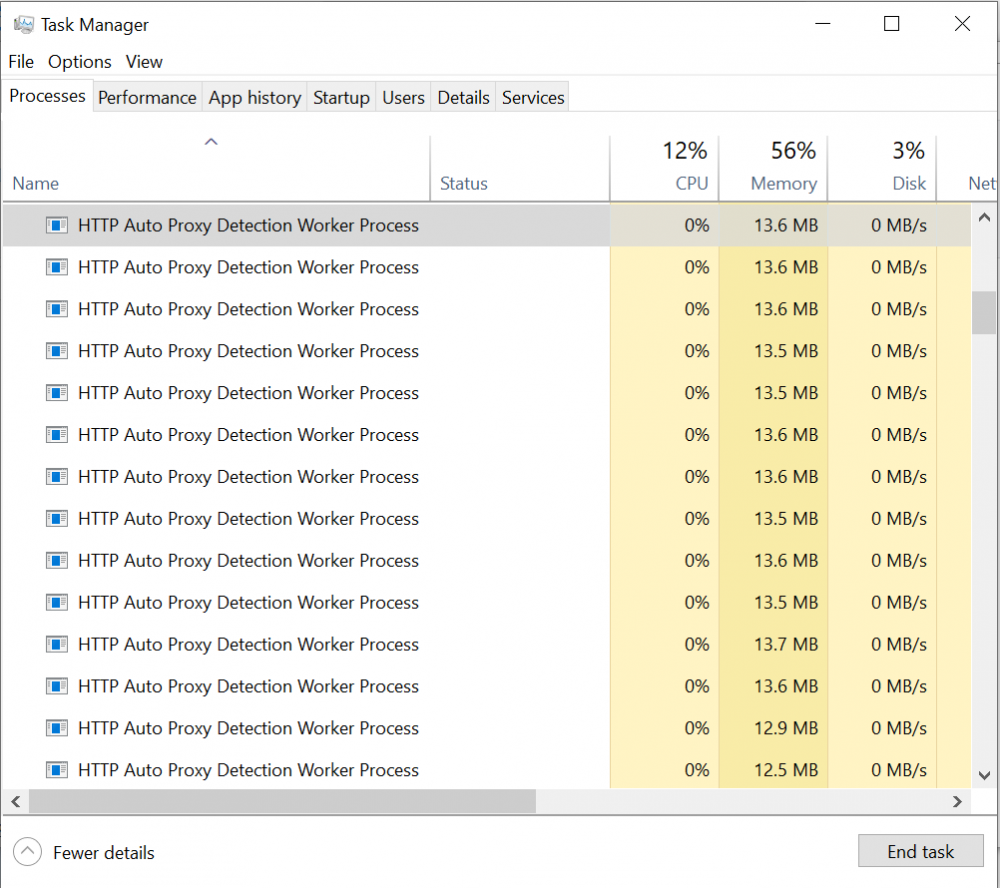Click icon of the process using 12.9 MB
The width and height of the screenshot is (1000, 888).
click(57, 729)
